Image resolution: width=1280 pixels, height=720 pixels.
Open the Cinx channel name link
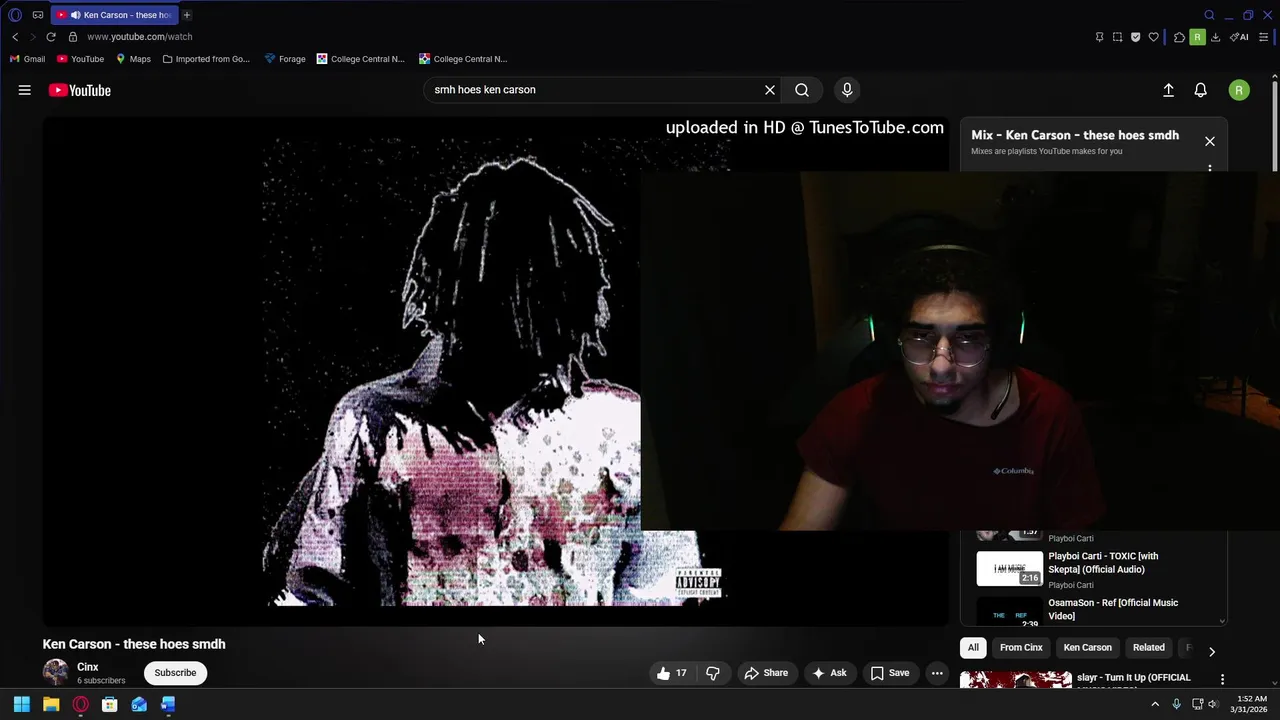[88, 667]
